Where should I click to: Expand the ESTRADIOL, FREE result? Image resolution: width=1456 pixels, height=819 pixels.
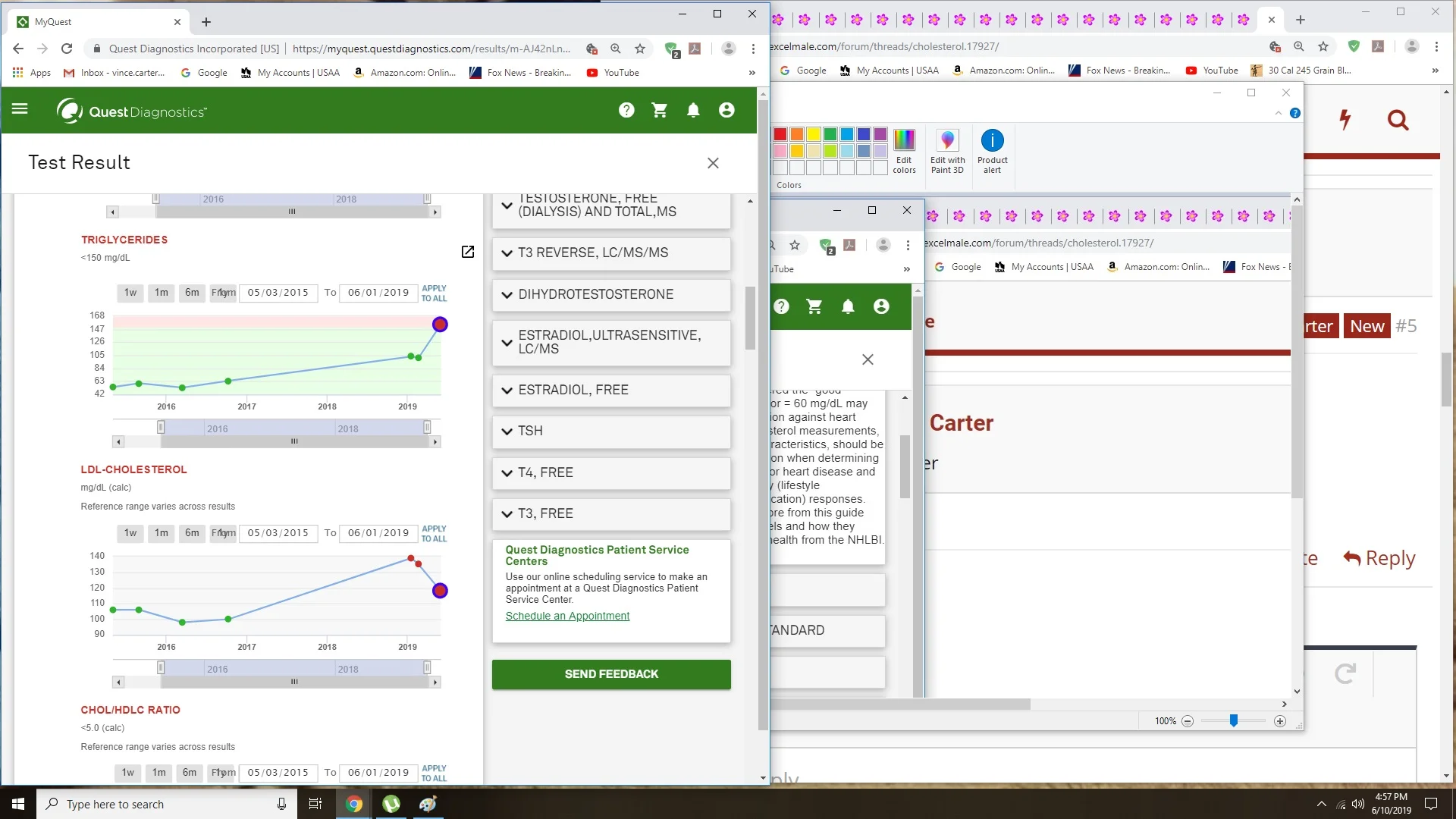[611, 390]
